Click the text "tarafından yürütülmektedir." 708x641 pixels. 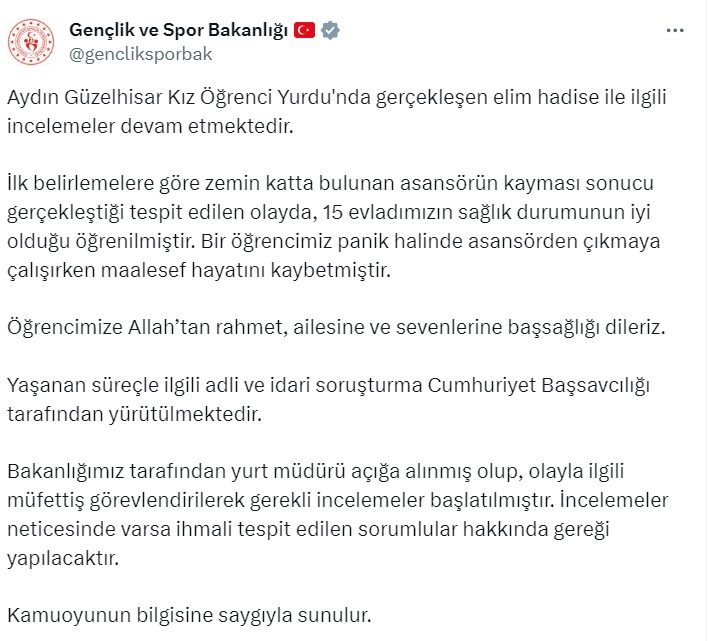pos(132,413)
